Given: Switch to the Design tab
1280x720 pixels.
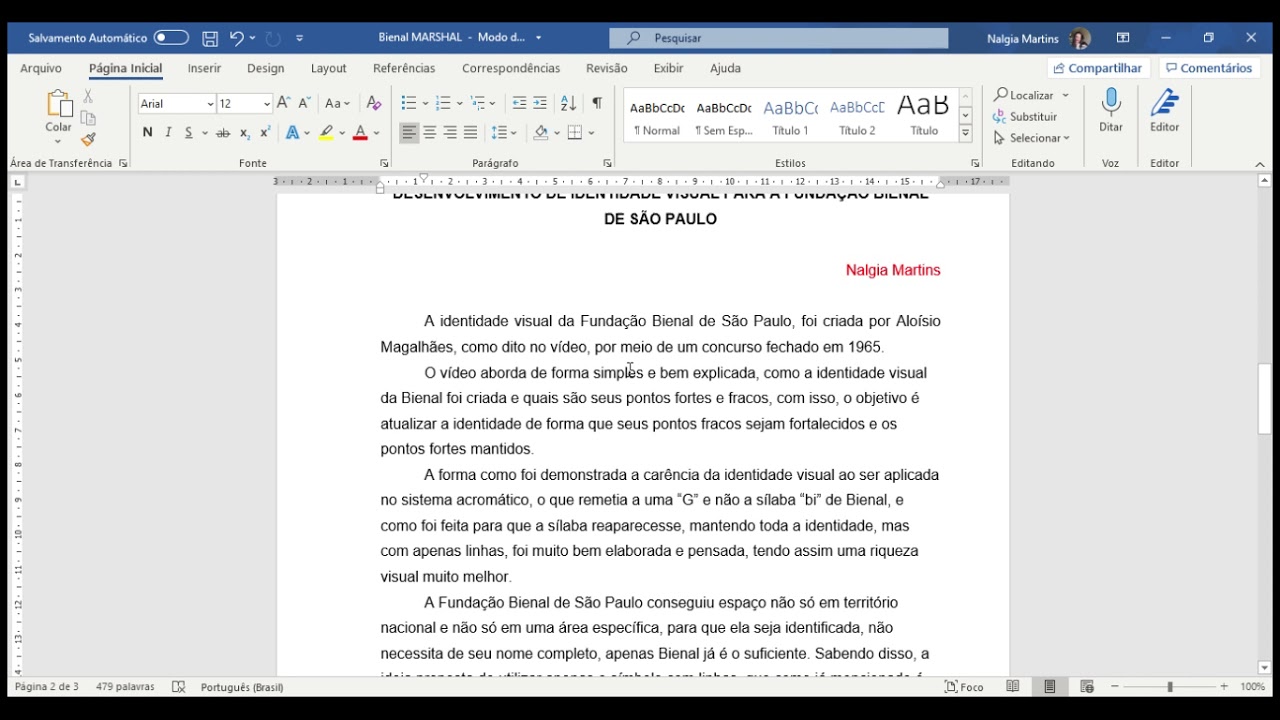Looking at the screenshot, I should tap(266, 68).
